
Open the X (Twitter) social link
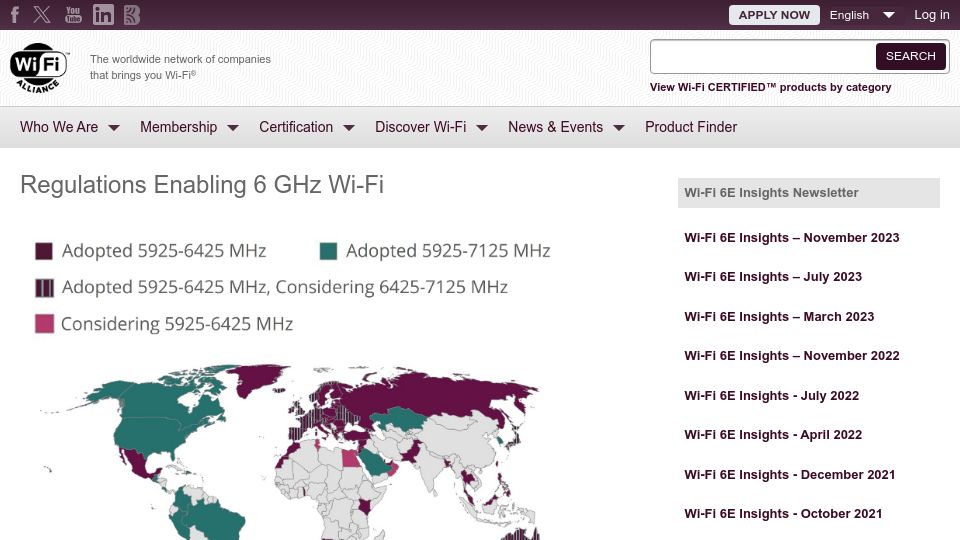pyautogui.click(x=42, y=15)
